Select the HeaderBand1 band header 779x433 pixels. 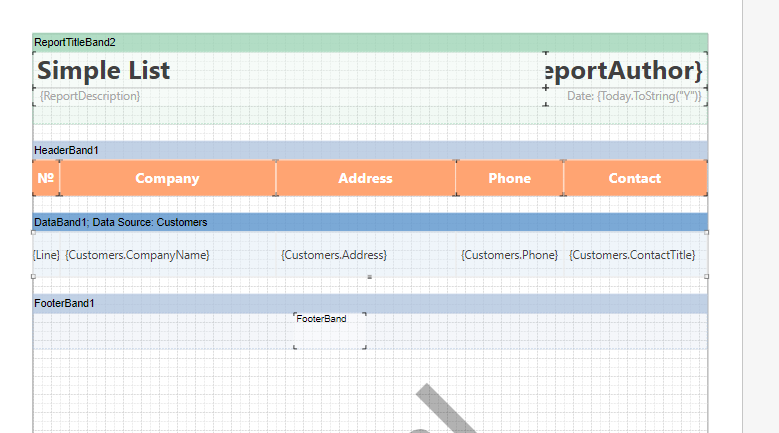[x=370, y=150]
